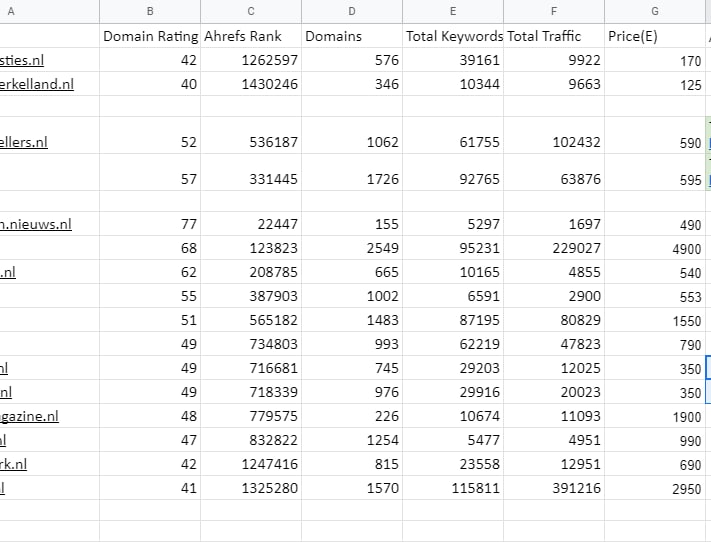Select Price cell 540

pos(655,272)
